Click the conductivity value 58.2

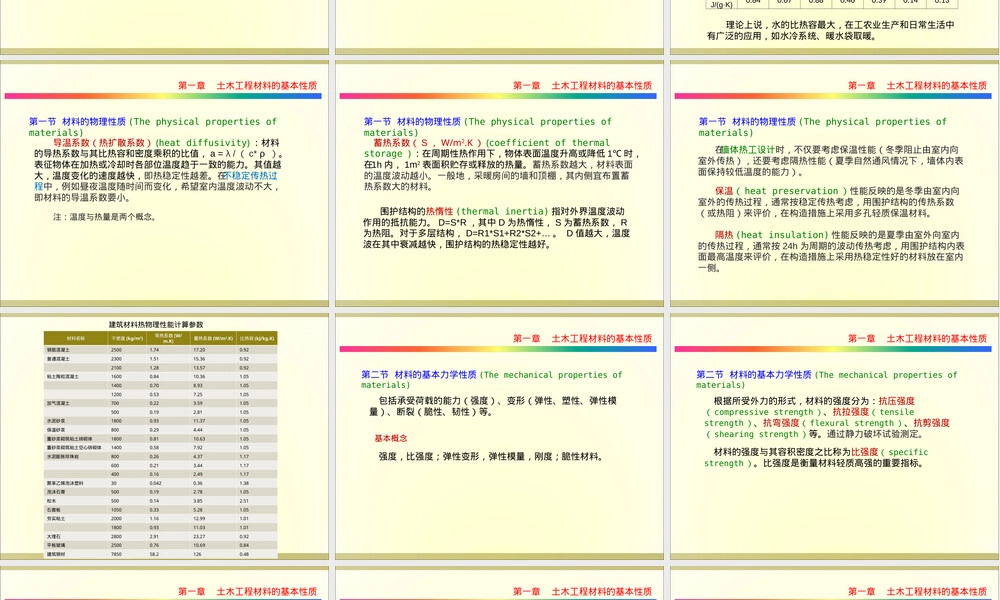(154, 555)
